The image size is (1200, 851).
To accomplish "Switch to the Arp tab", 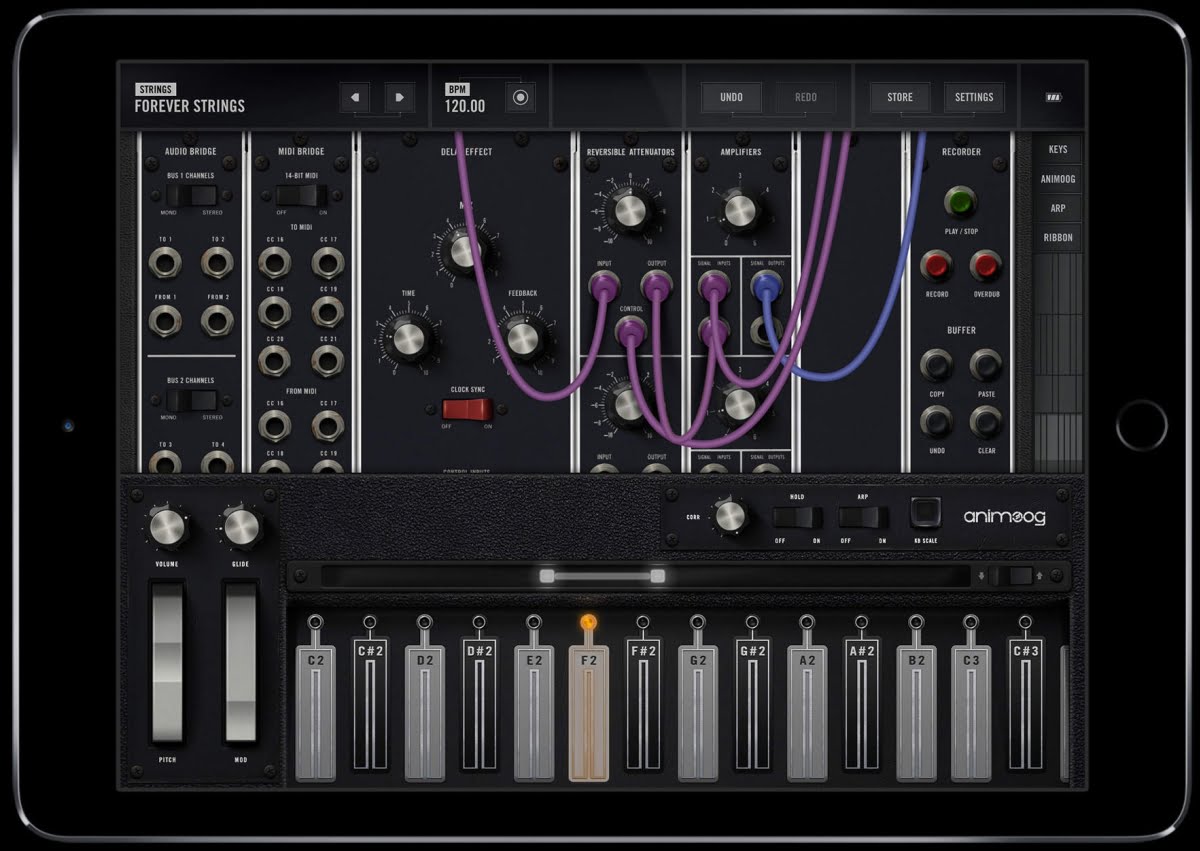I will (x=1058, y=208).
